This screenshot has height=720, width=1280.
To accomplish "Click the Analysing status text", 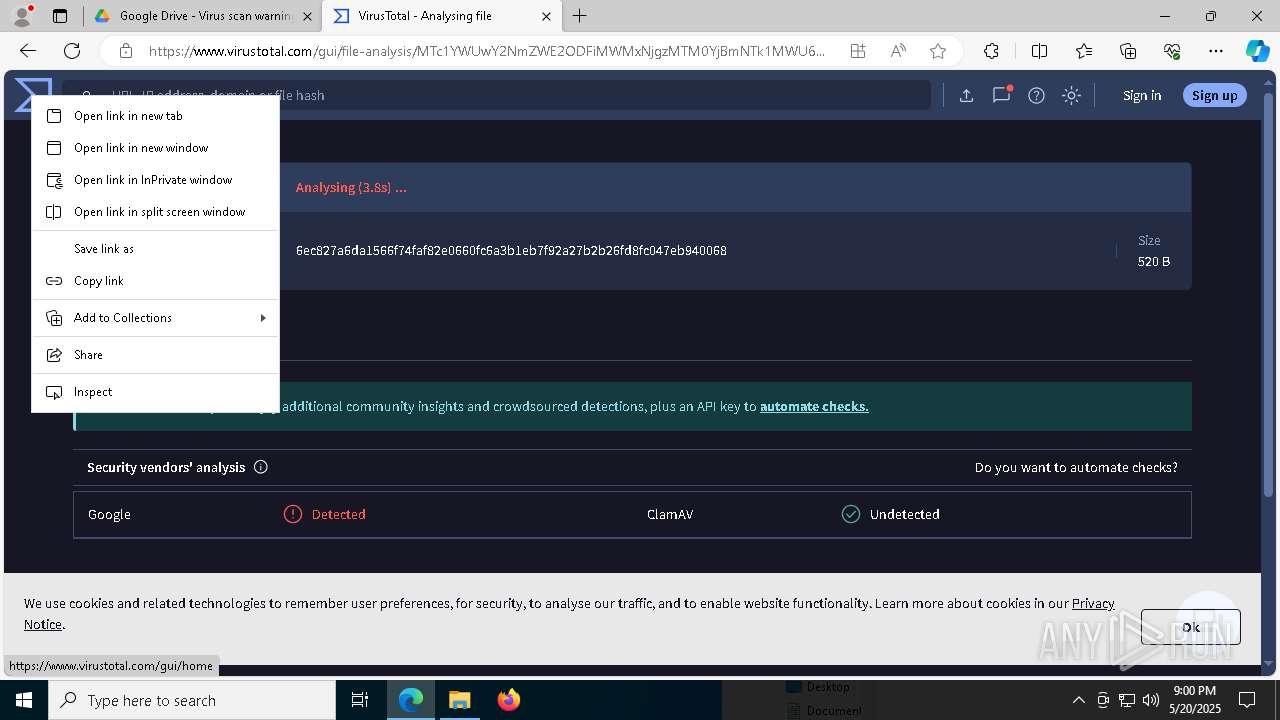I will click(351, 187).
